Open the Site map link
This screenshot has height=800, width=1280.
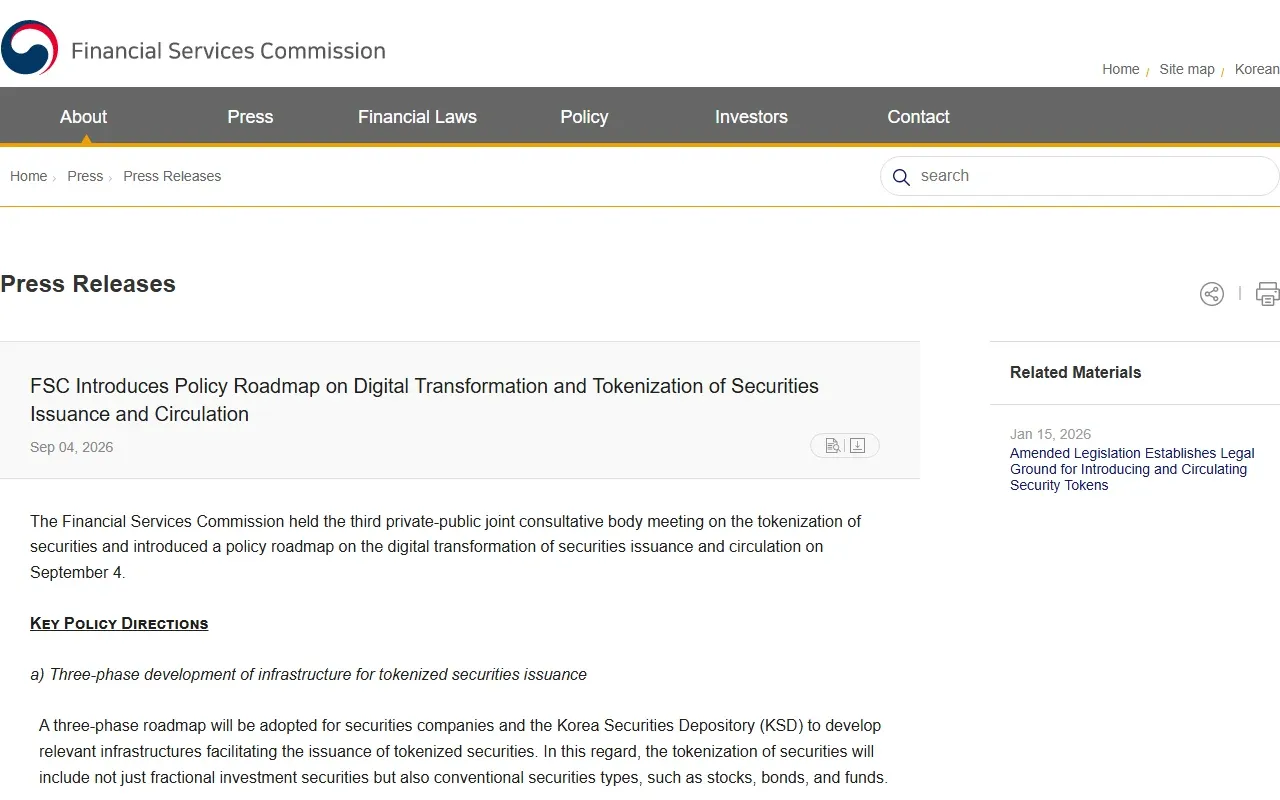coord(1187,69)
